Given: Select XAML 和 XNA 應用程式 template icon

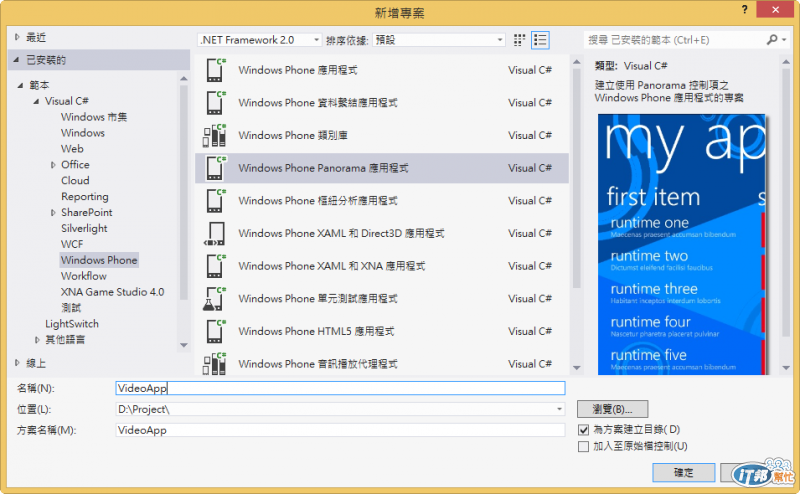Looking at the screenshot, I should (216, 266).
